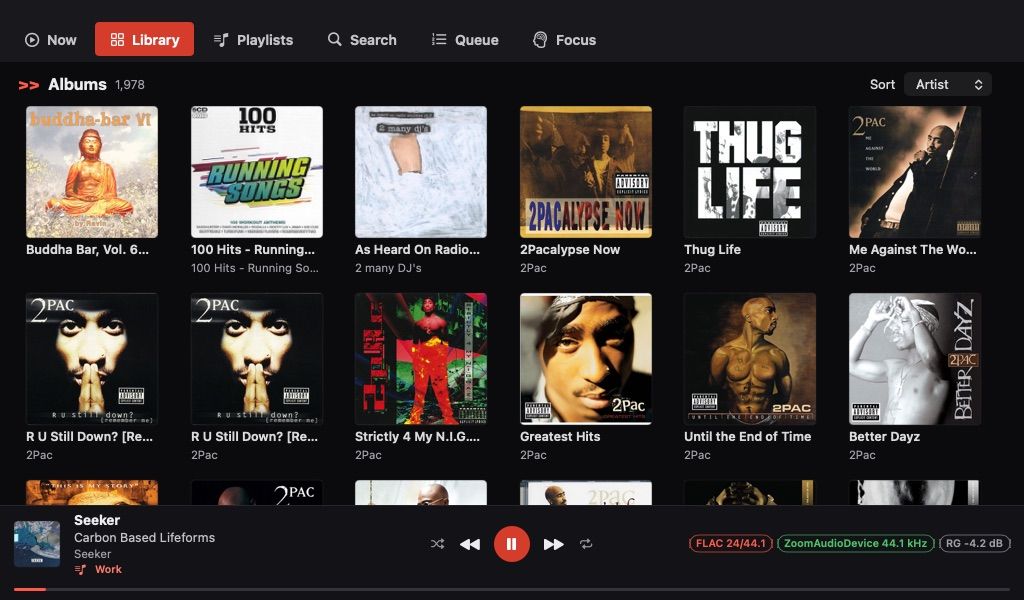Viewport: 1024px width, 600px height.
Task: Pause the current track
Action: pos(511,544)
